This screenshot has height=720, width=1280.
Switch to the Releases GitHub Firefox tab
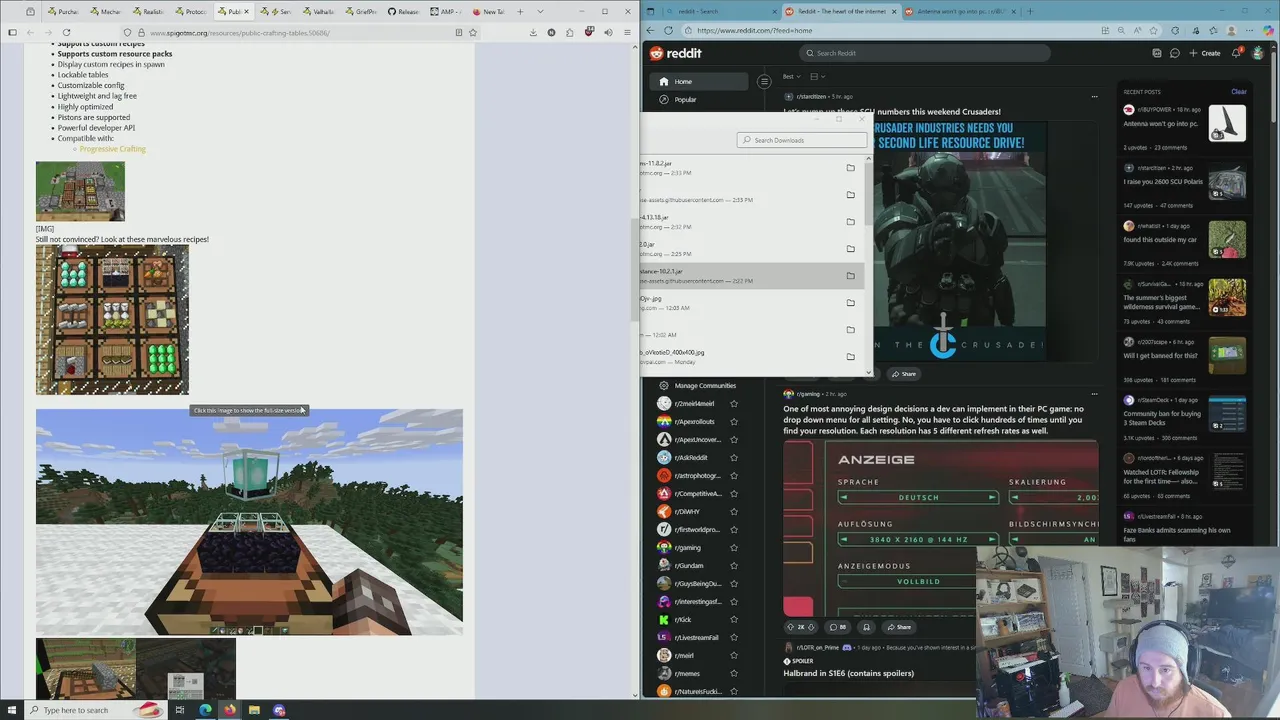(406, 12)
